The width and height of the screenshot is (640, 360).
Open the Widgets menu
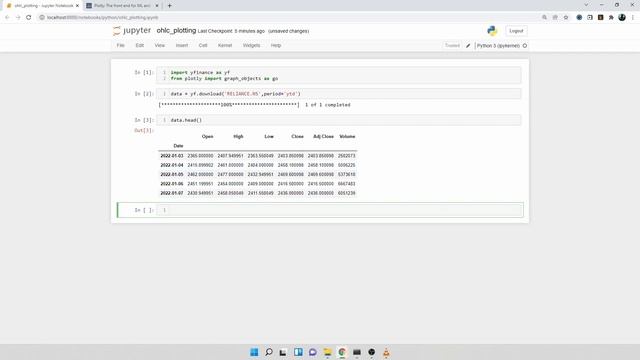point(251,45)
